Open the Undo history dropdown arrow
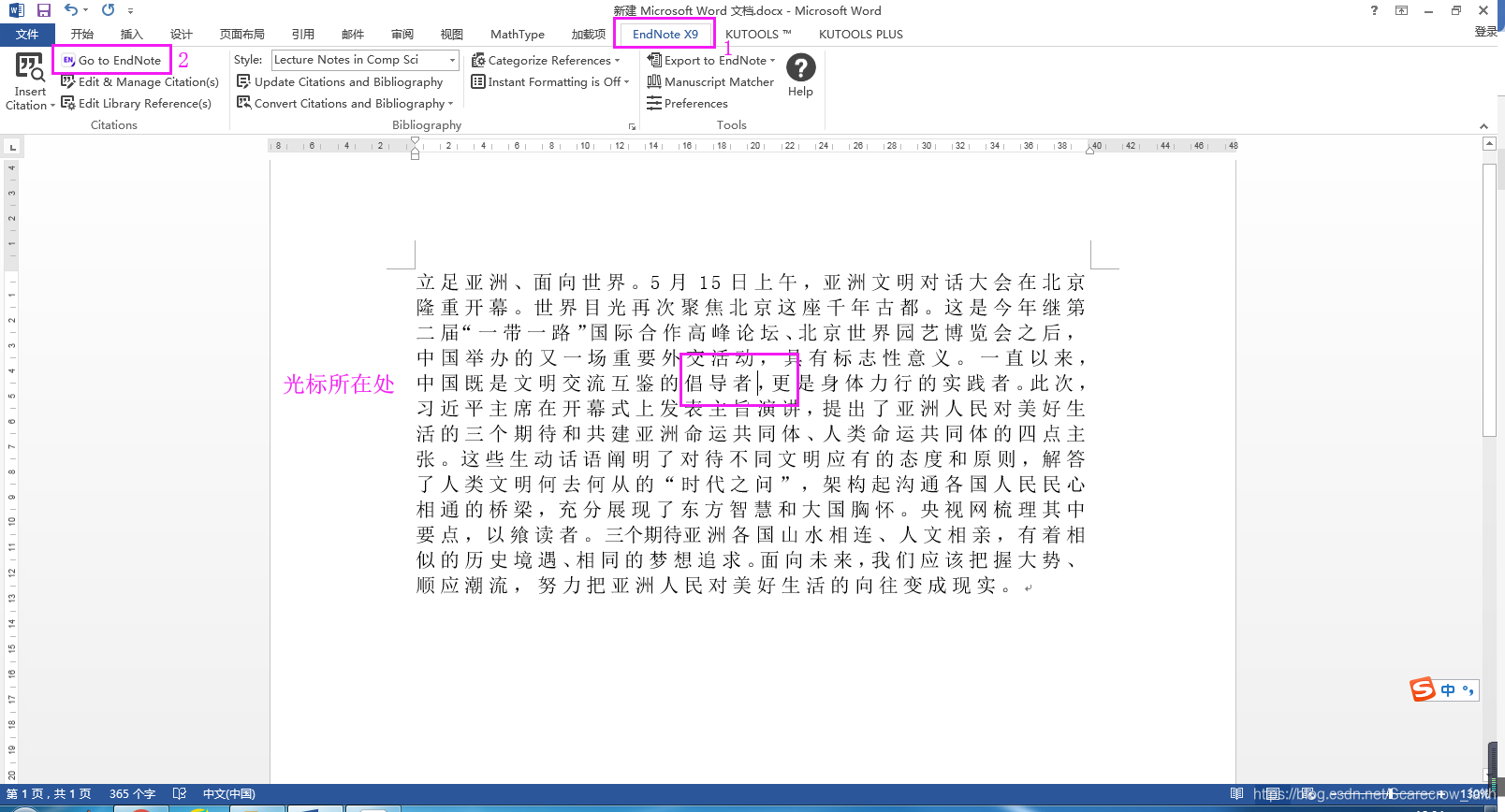The image size is (1505, 812). [x=86, y=11]
